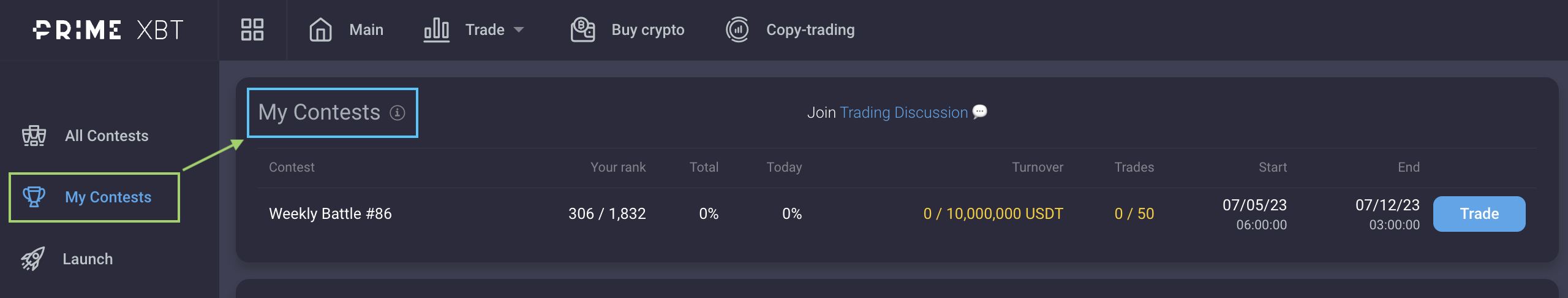Click the Copy-trading circular icon

coord(737,30)
